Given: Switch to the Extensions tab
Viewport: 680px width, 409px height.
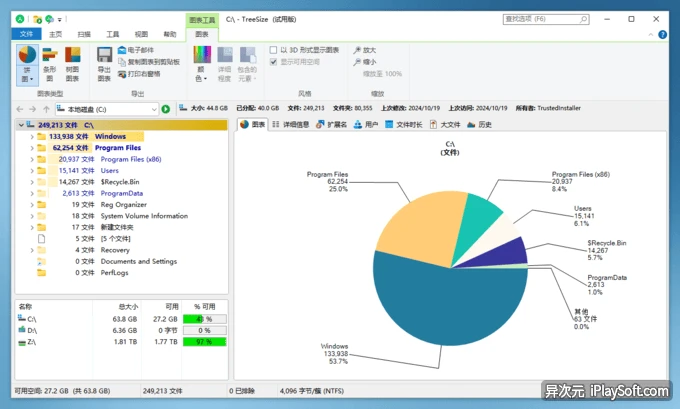Looking at the screenshot, I should coord(331,124).
